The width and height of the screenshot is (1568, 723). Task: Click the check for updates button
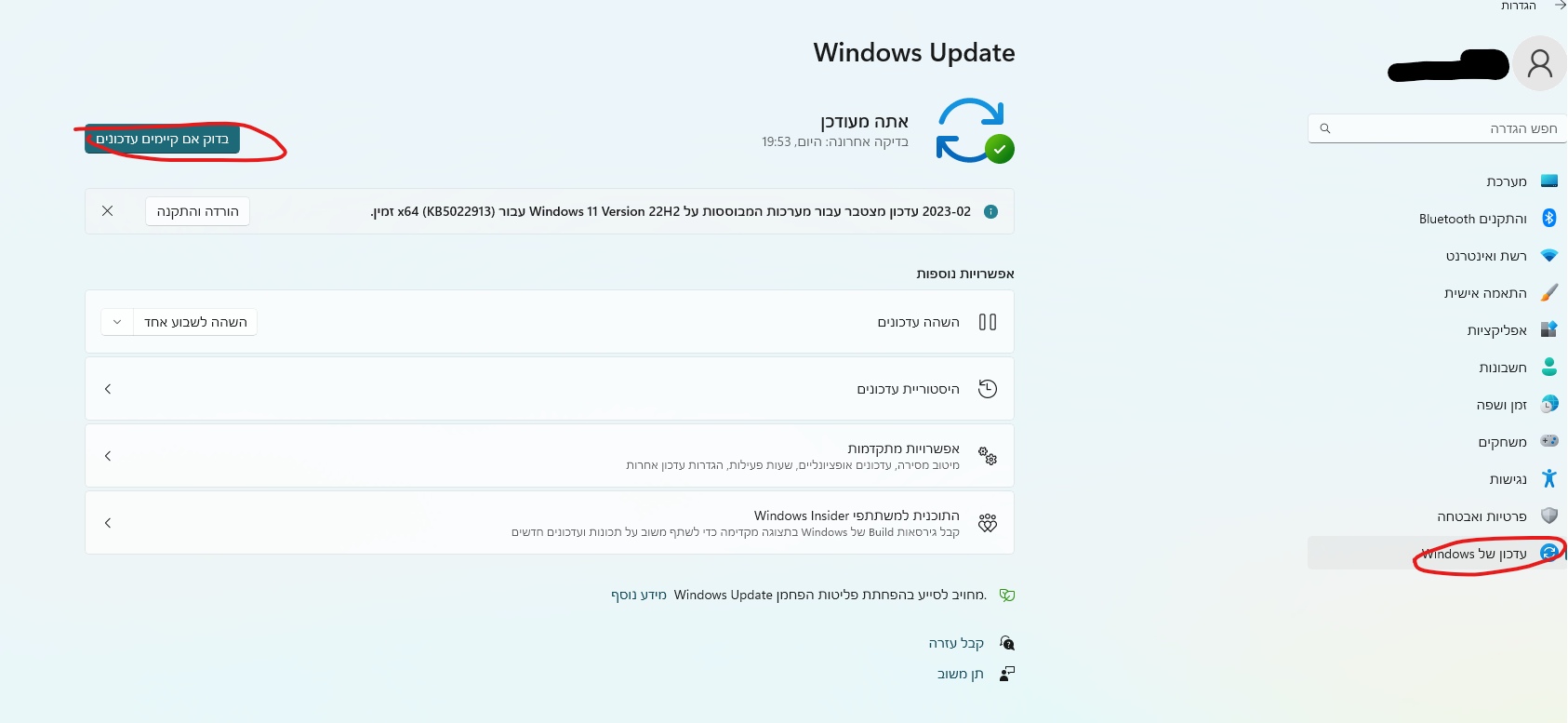163,140
